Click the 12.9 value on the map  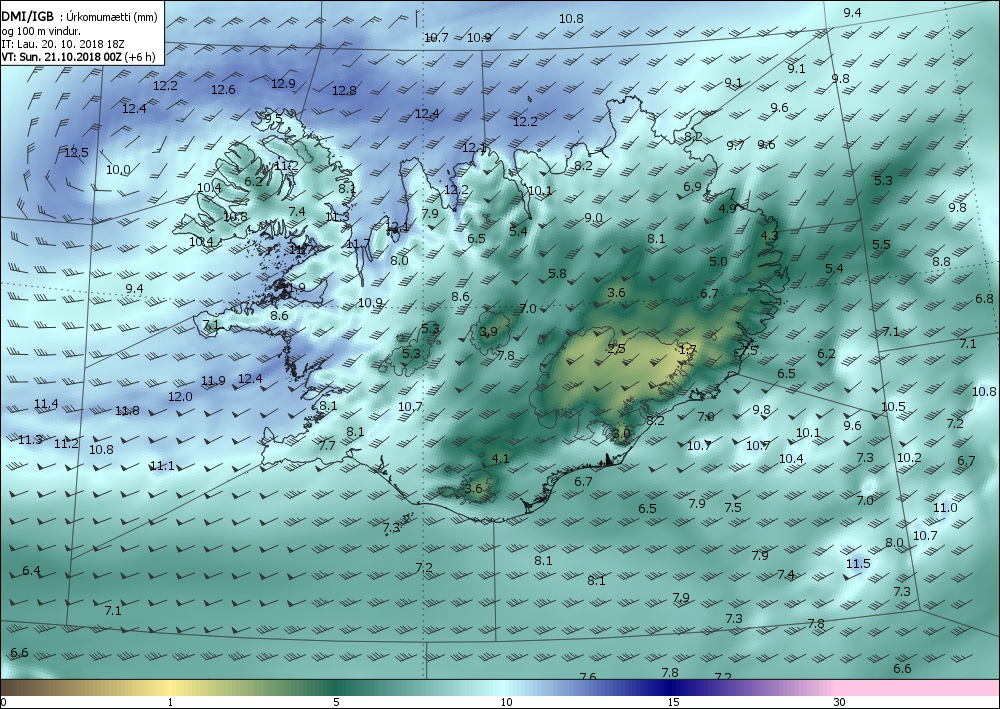pyautogui.click(x=283, y=84)
